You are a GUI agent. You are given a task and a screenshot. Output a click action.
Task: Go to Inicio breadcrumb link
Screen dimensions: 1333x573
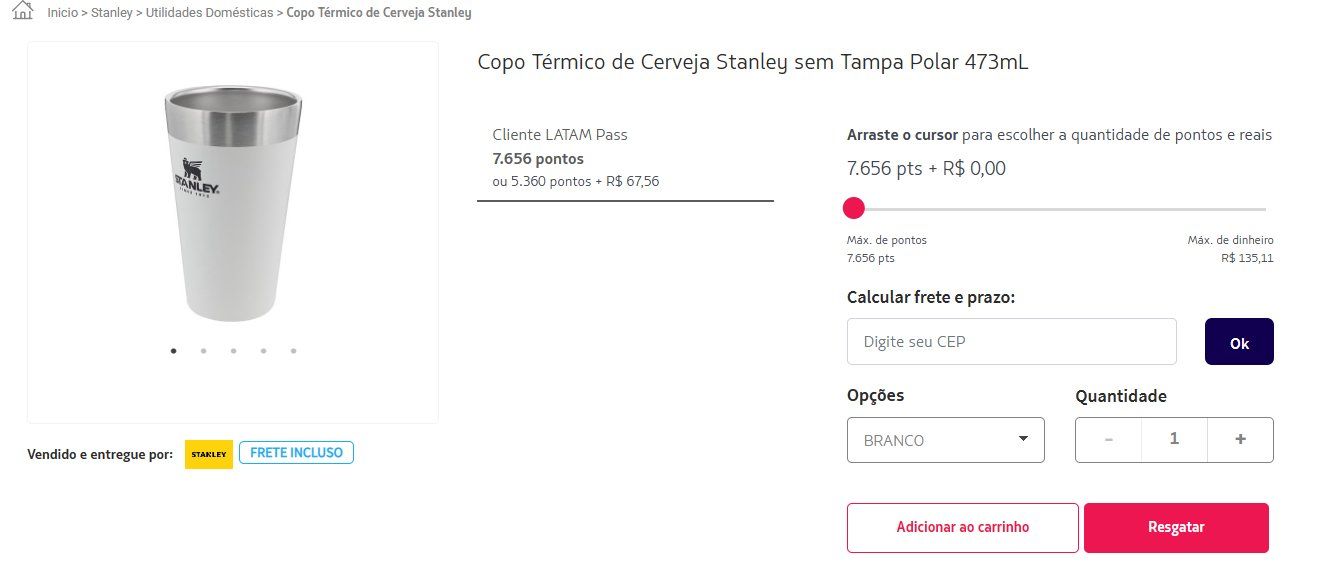[62, 13]
